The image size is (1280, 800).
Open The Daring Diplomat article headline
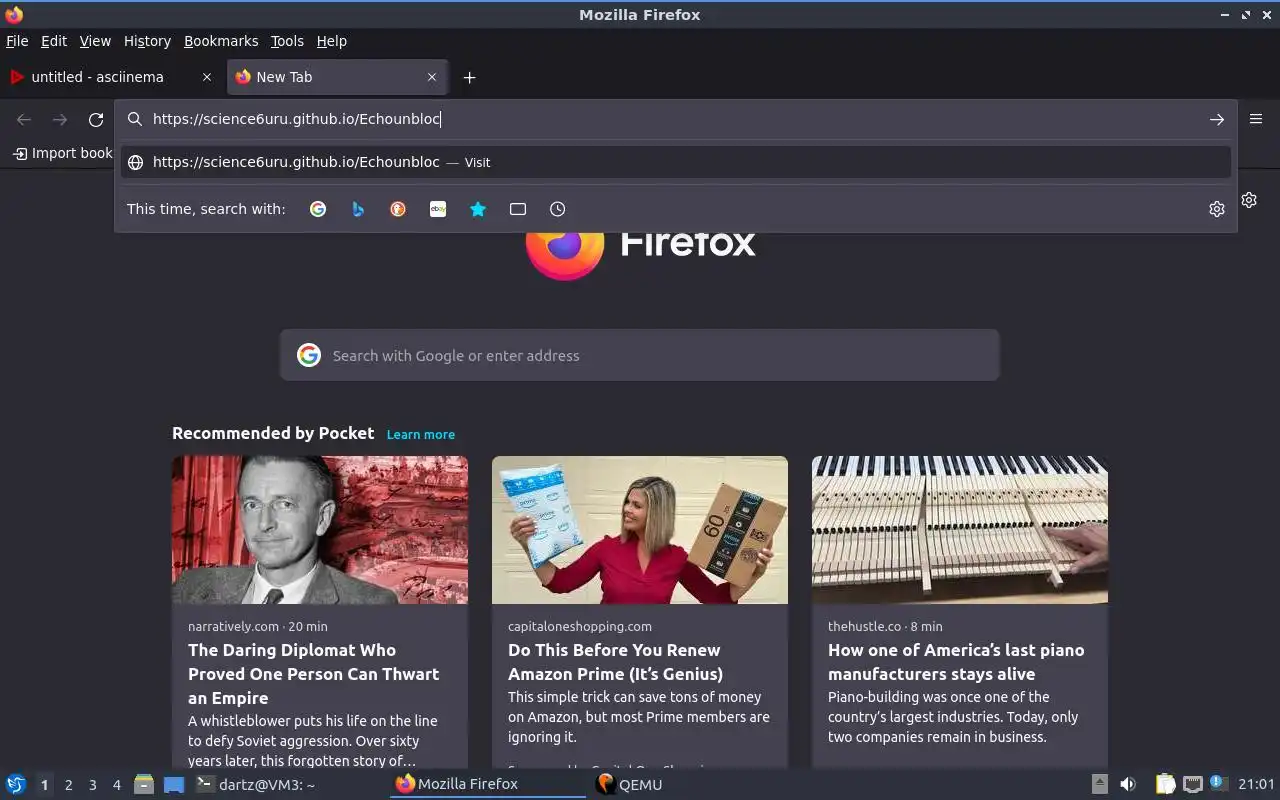point(314,674)
